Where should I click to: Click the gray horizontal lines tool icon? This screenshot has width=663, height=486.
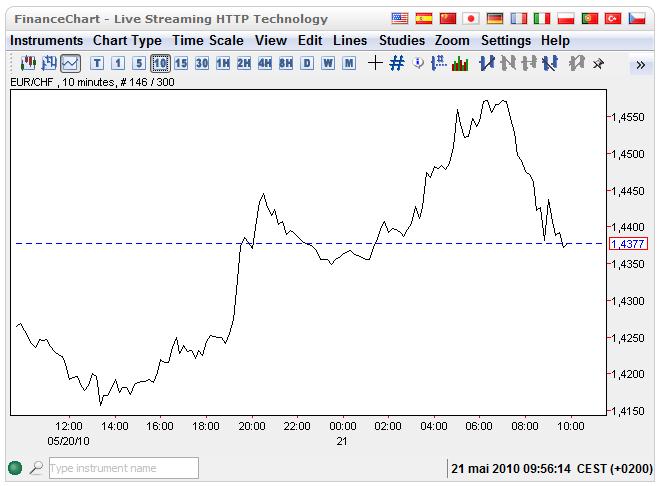click(529, 63)
